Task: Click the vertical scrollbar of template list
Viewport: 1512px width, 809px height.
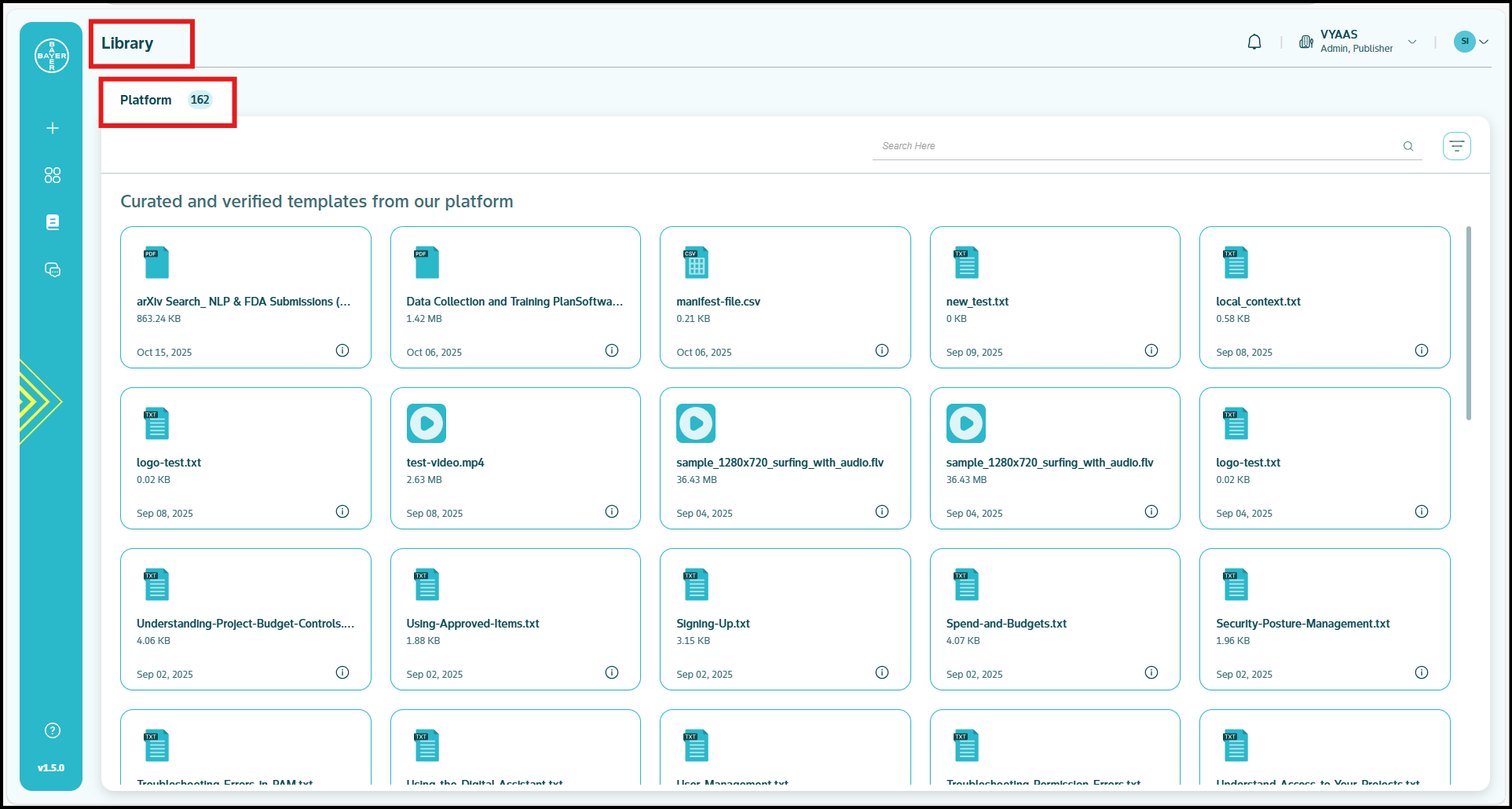Action: (x=1468, y=323)
